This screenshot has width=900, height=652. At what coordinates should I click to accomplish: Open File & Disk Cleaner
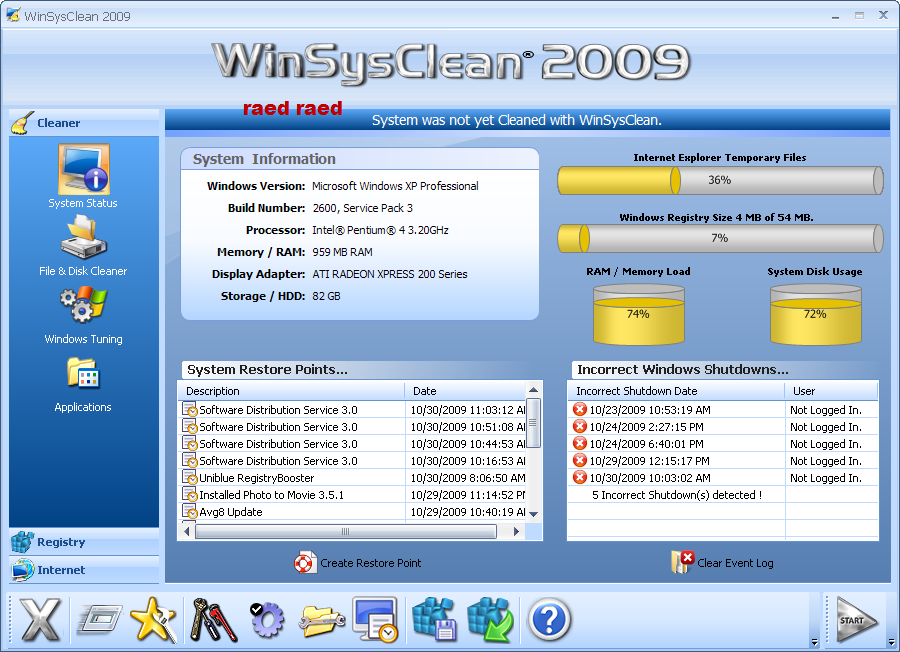pos(84,237)
